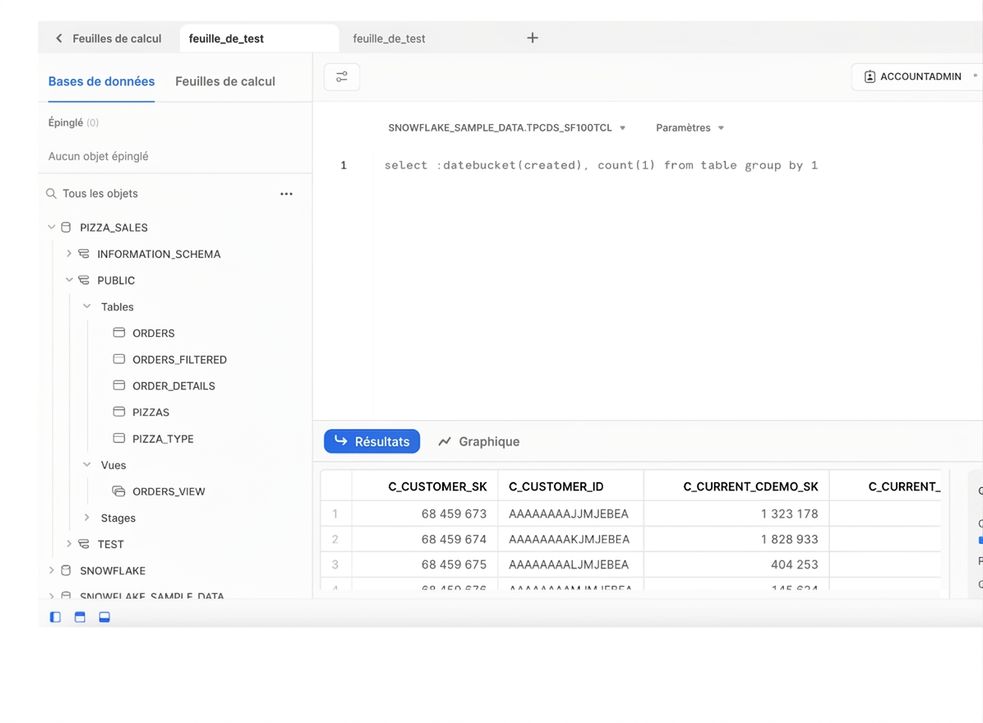The height and width of the screenshot is (723, 983).
Task: Click cell AAAAAAAALJMJEBEA
Action: point(569,564)
